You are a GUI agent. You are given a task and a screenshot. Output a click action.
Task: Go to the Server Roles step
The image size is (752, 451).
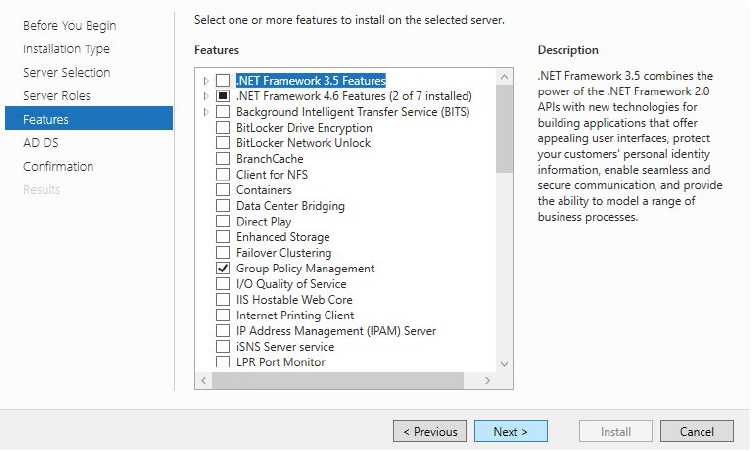tap(57, 96)
